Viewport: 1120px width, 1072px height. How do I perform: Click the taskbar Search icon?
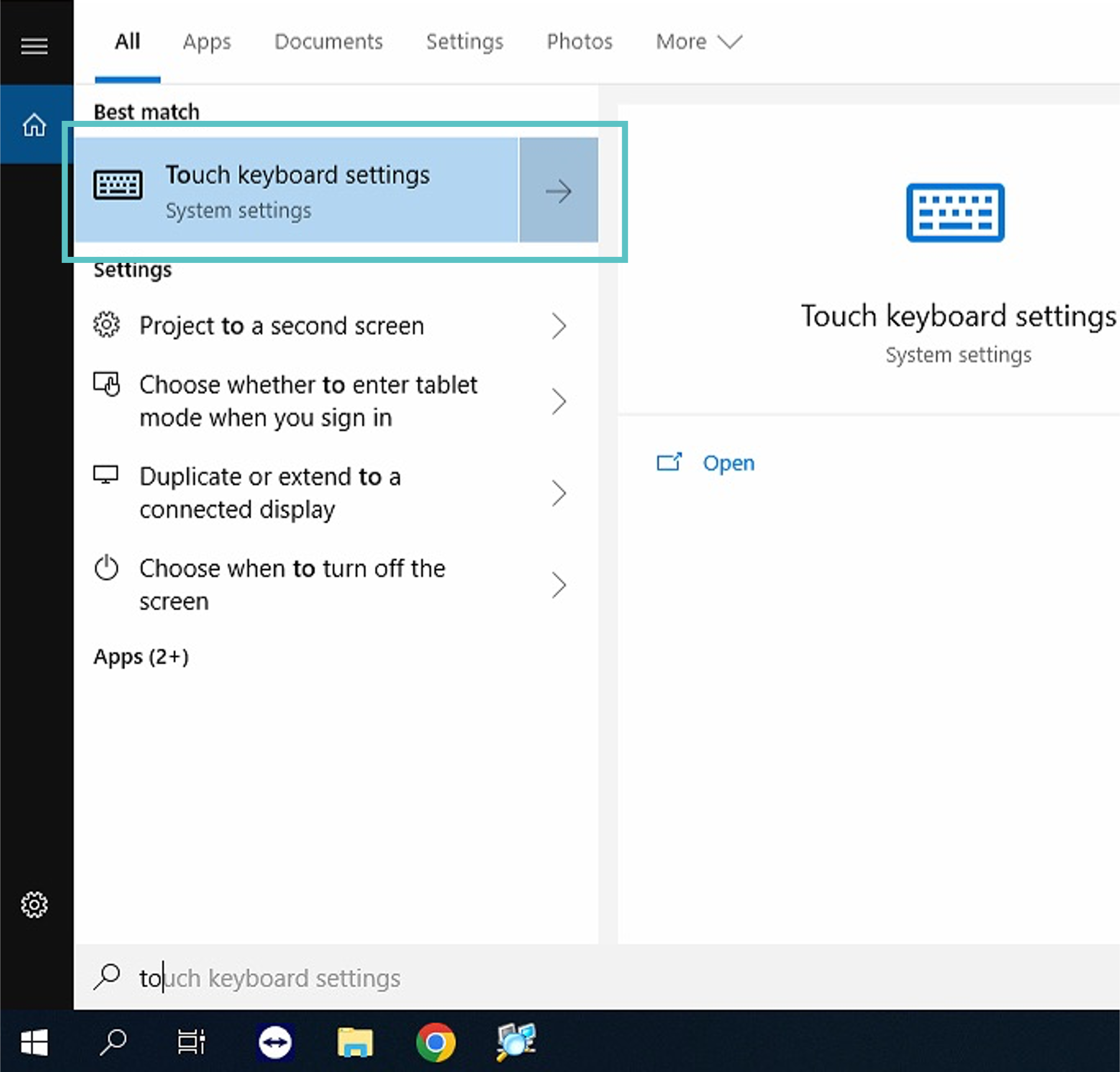point(113,1043)
